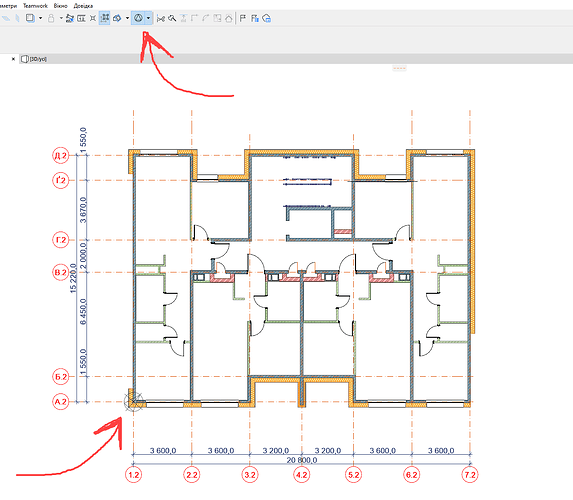This screenshot has width=573, height=500.
Task: Open the Teamwork menu
Action: [35, 6]
